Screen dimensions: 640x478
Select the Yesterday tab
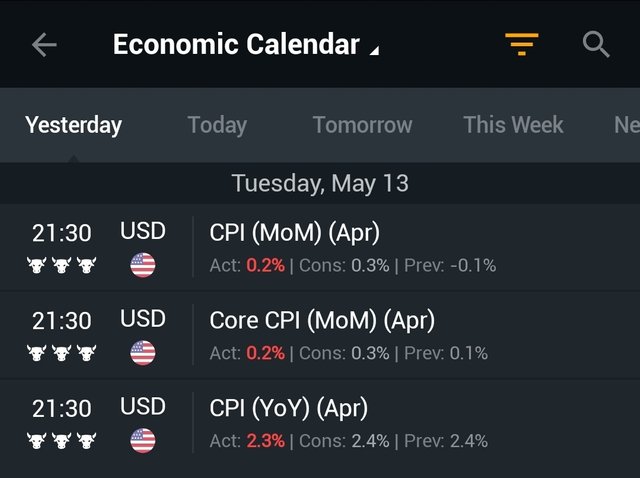[73, 125]
